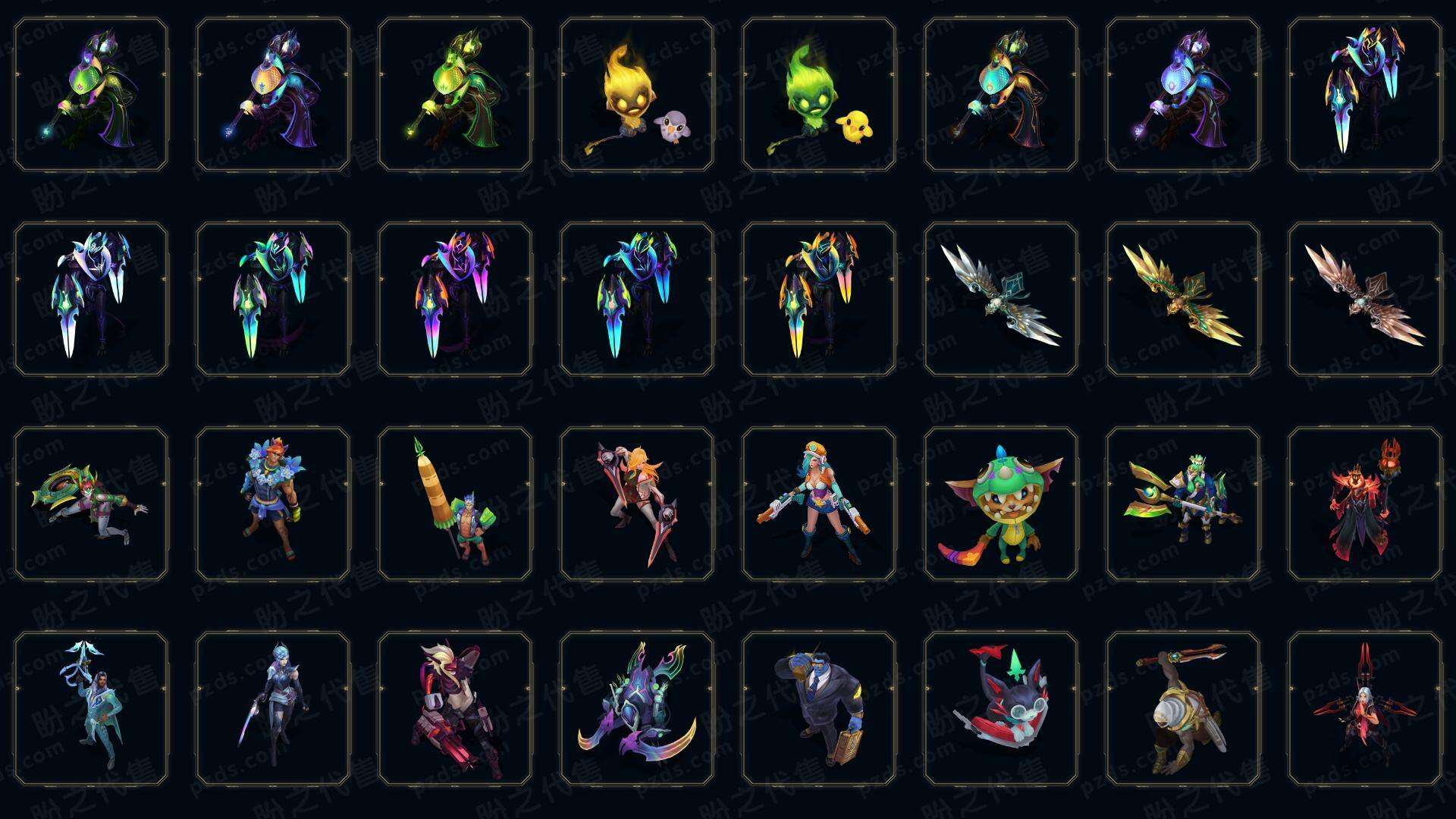Select the red-winged white-haired character
Screen dimensions: 1456x819
(1365, 708)
